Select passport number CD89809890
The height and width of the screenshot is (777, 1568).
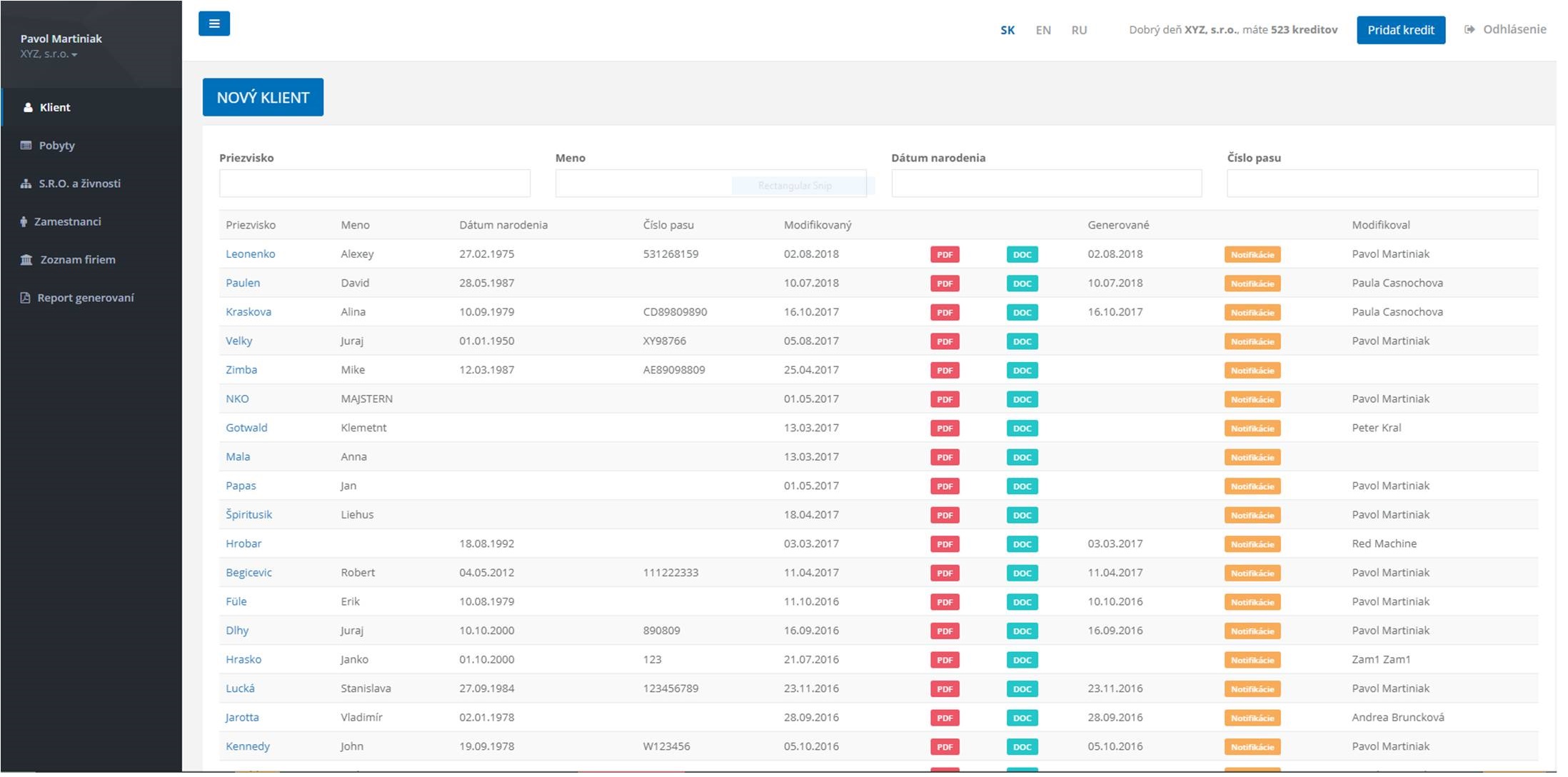coord(675,312)
